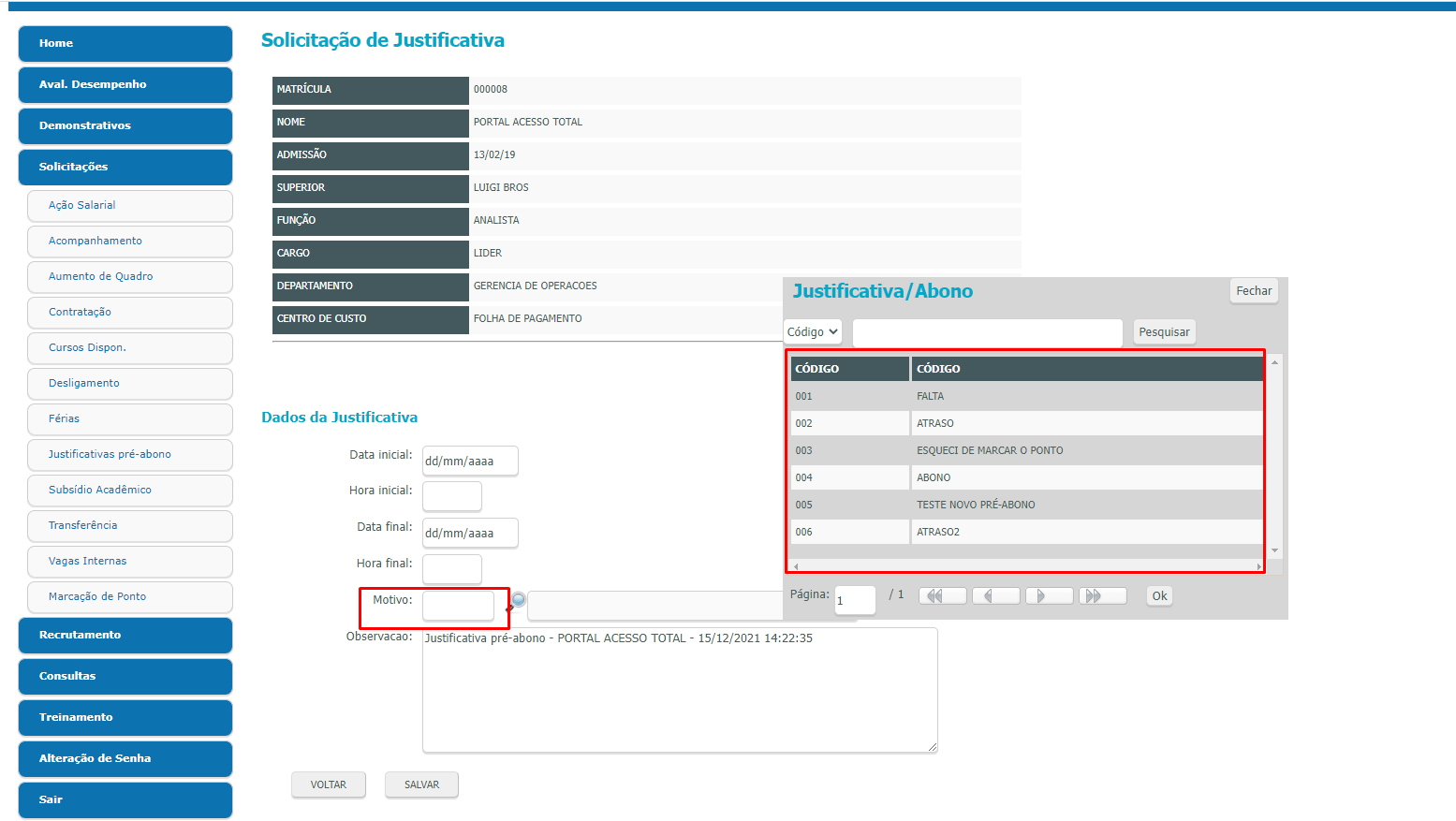1456x821 pixels.
Task: Click the popup search text field
Action: click(x=987, y=332)
